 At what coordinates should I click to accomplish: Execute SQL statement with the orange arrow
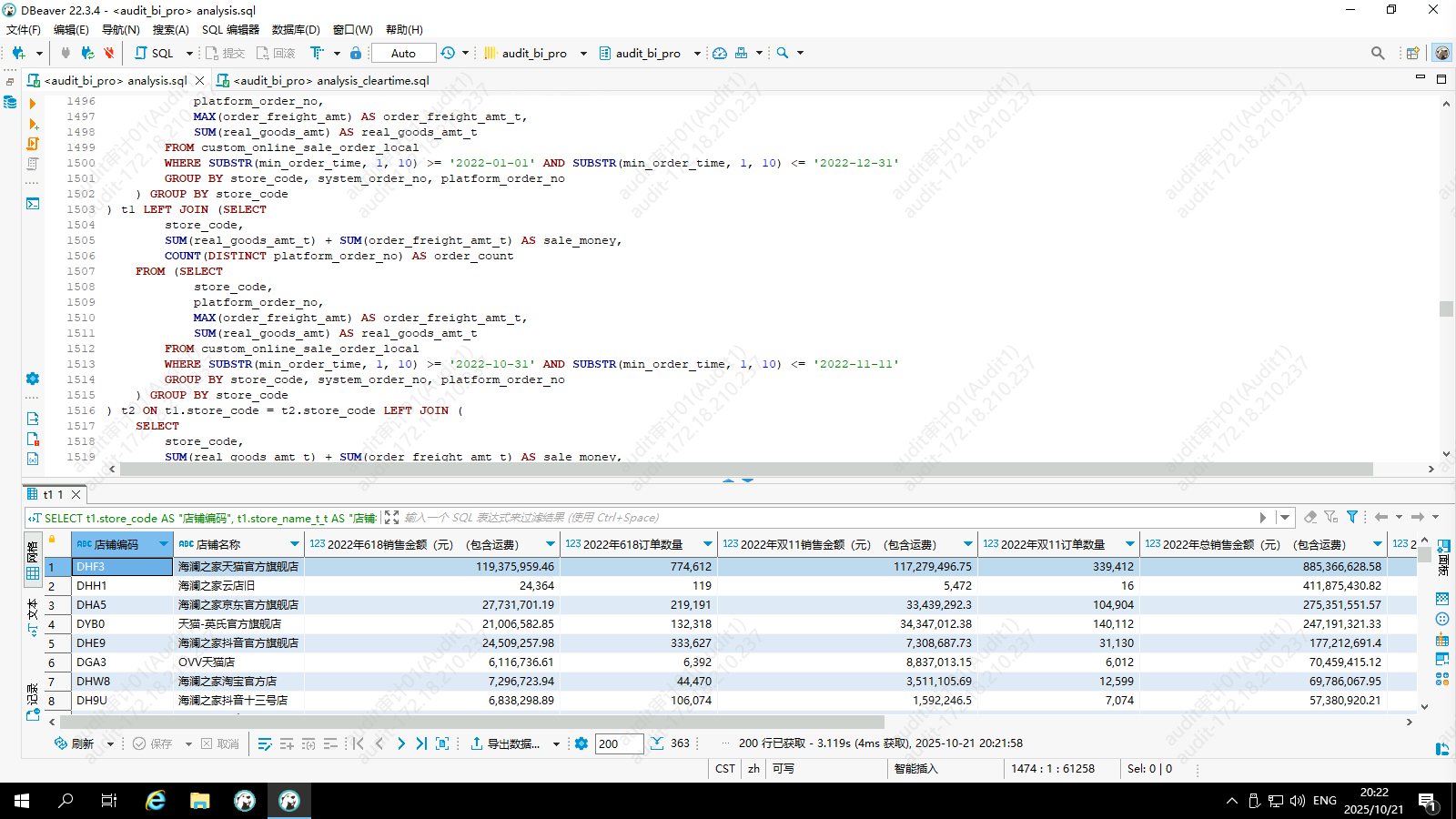(33, 104)
